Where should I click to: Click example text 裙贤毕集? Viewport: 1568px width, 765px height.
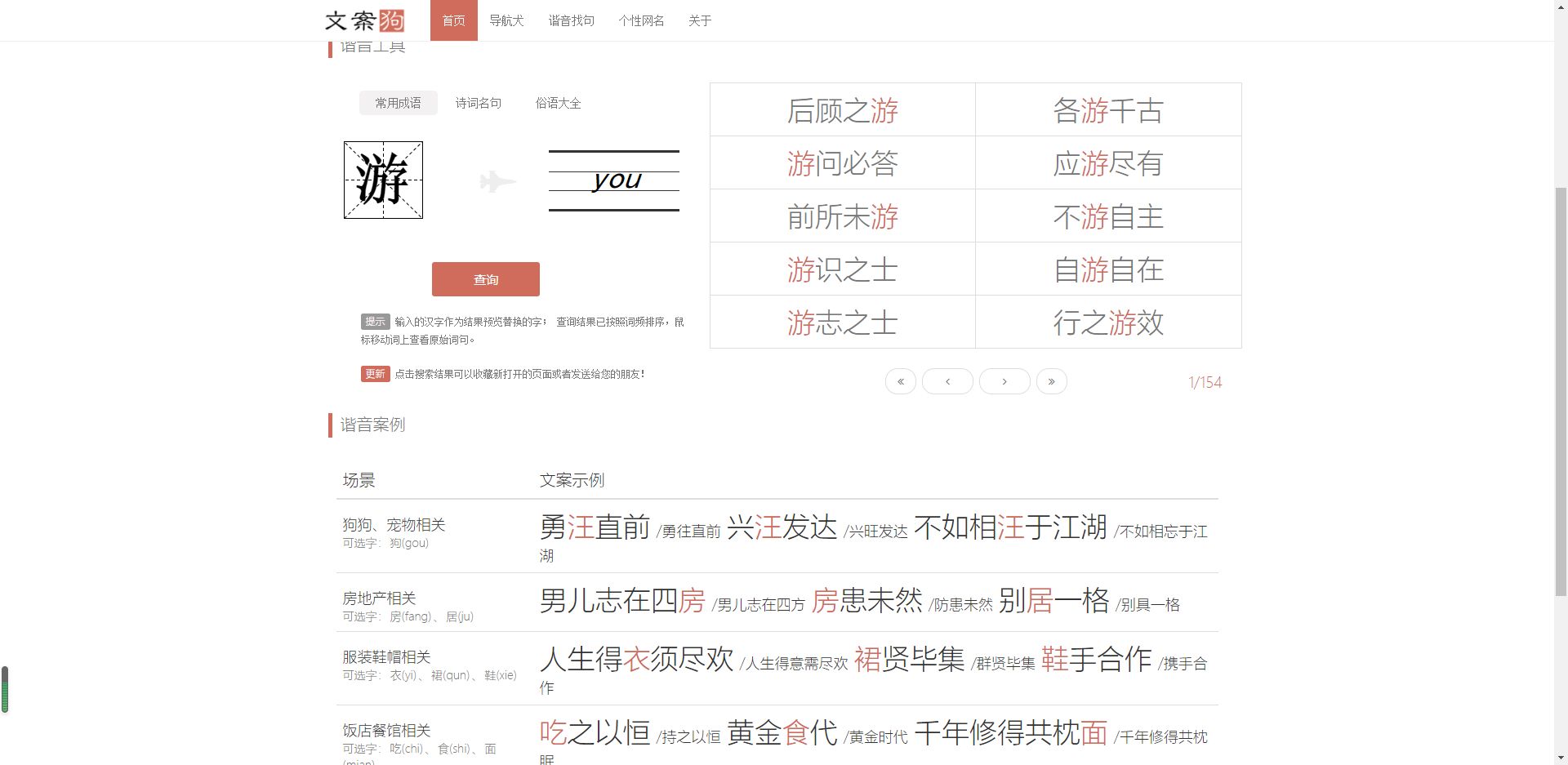pyautogui.click(x=910, y=660)
